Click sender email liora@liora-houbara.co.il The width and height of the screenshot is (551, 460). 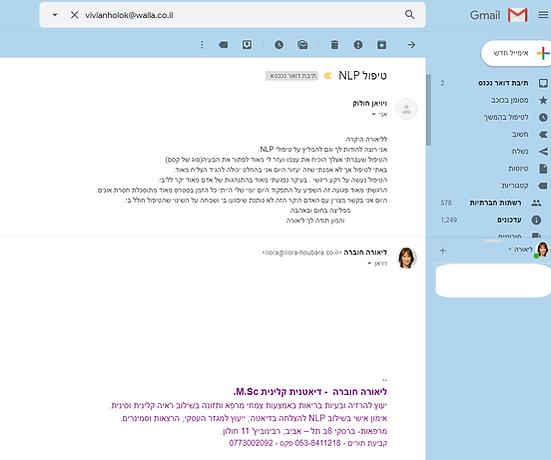[x=302, y=252]
